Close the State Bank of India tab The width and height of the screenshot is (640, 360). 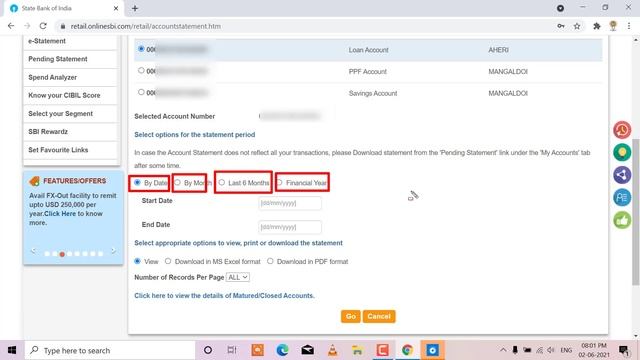tap(116, 8)
